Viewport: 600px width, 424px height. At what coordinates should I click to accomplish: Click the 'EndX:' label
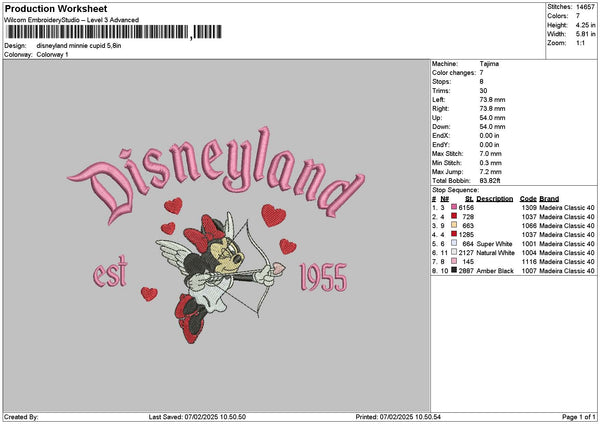pos(441,136)
